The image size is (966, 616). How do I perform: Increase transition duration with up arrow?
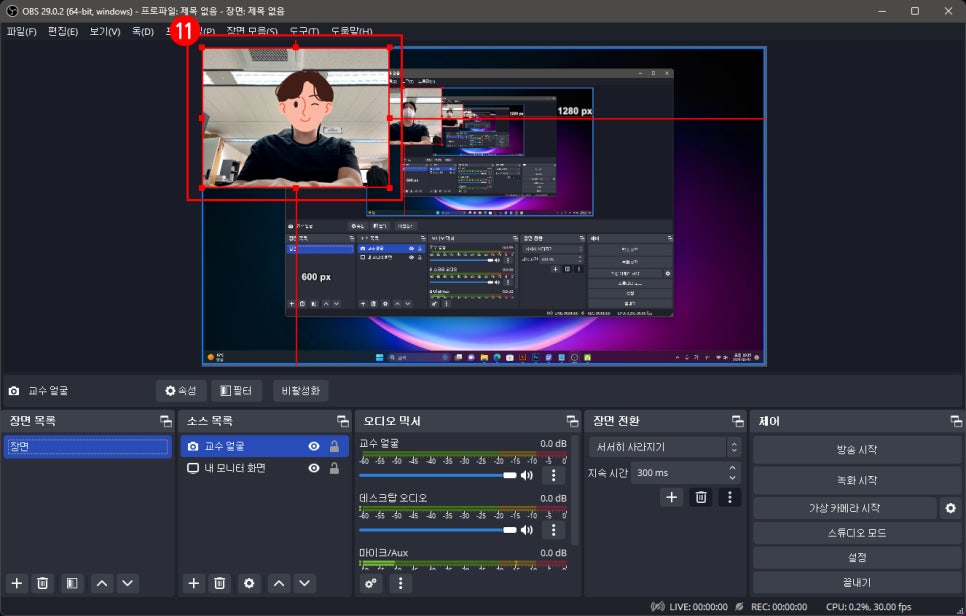(x=732, y=468)
